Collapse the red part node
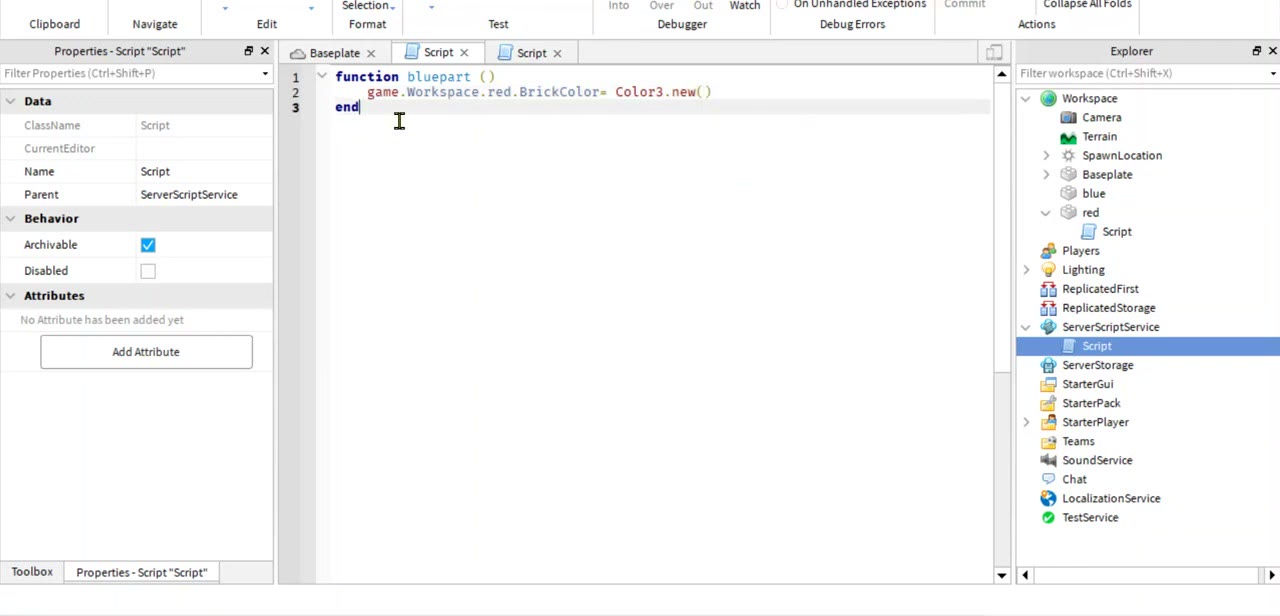This screenshot has height=616, width=1280. coord(1046,213)
